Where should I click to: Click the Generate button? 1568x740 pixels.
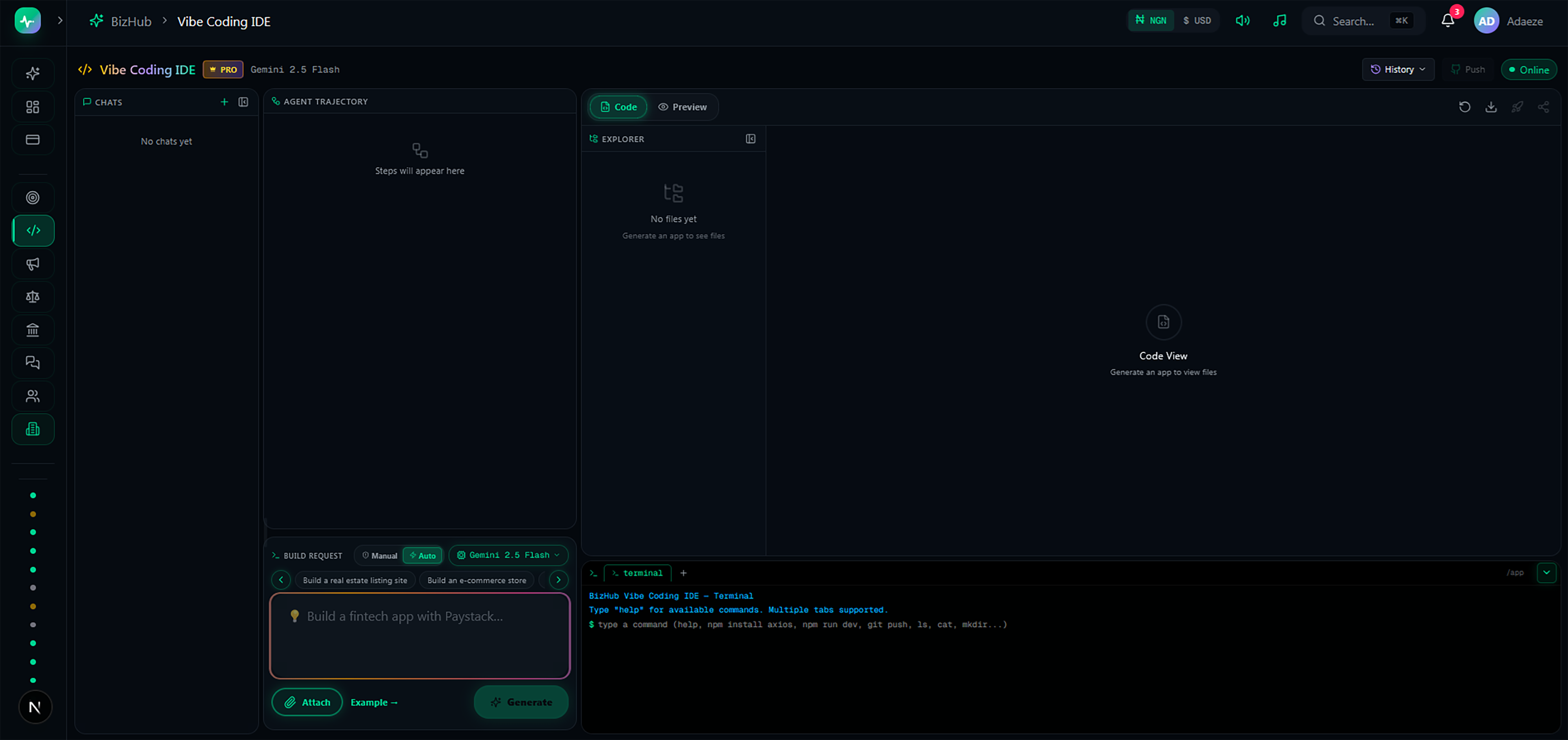pyautogui.click(x=521, y=702)
